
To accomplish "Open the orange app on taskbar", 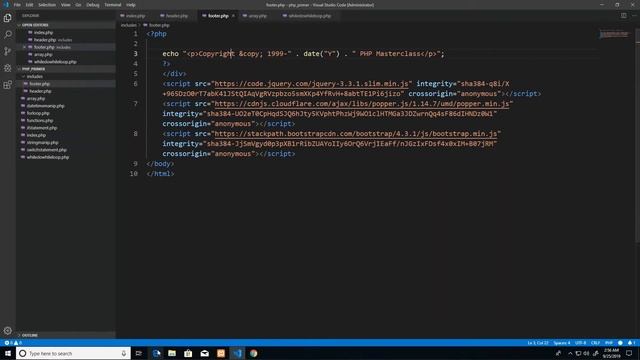I will 221,353.
